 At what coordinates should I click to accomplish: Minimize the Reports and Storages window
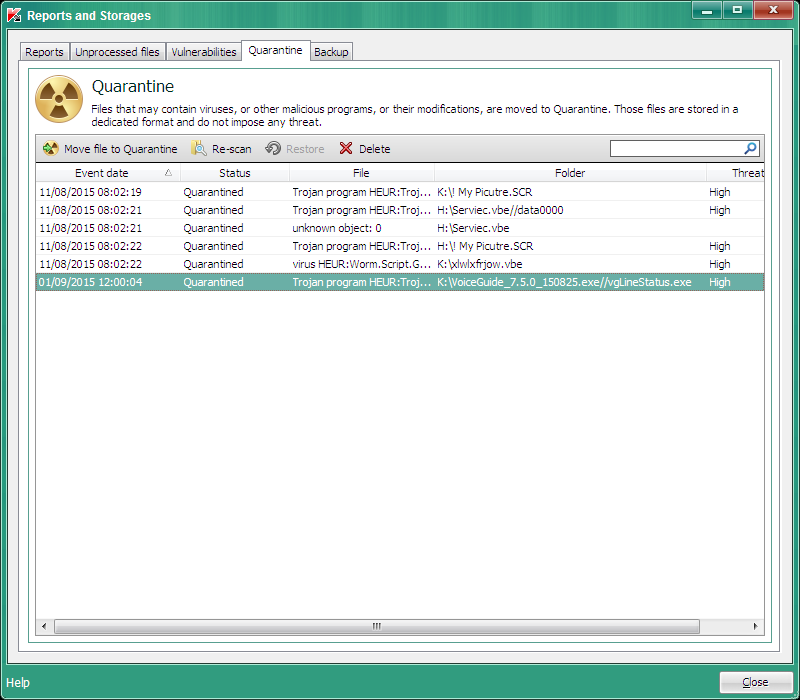[x=707, y=11]
